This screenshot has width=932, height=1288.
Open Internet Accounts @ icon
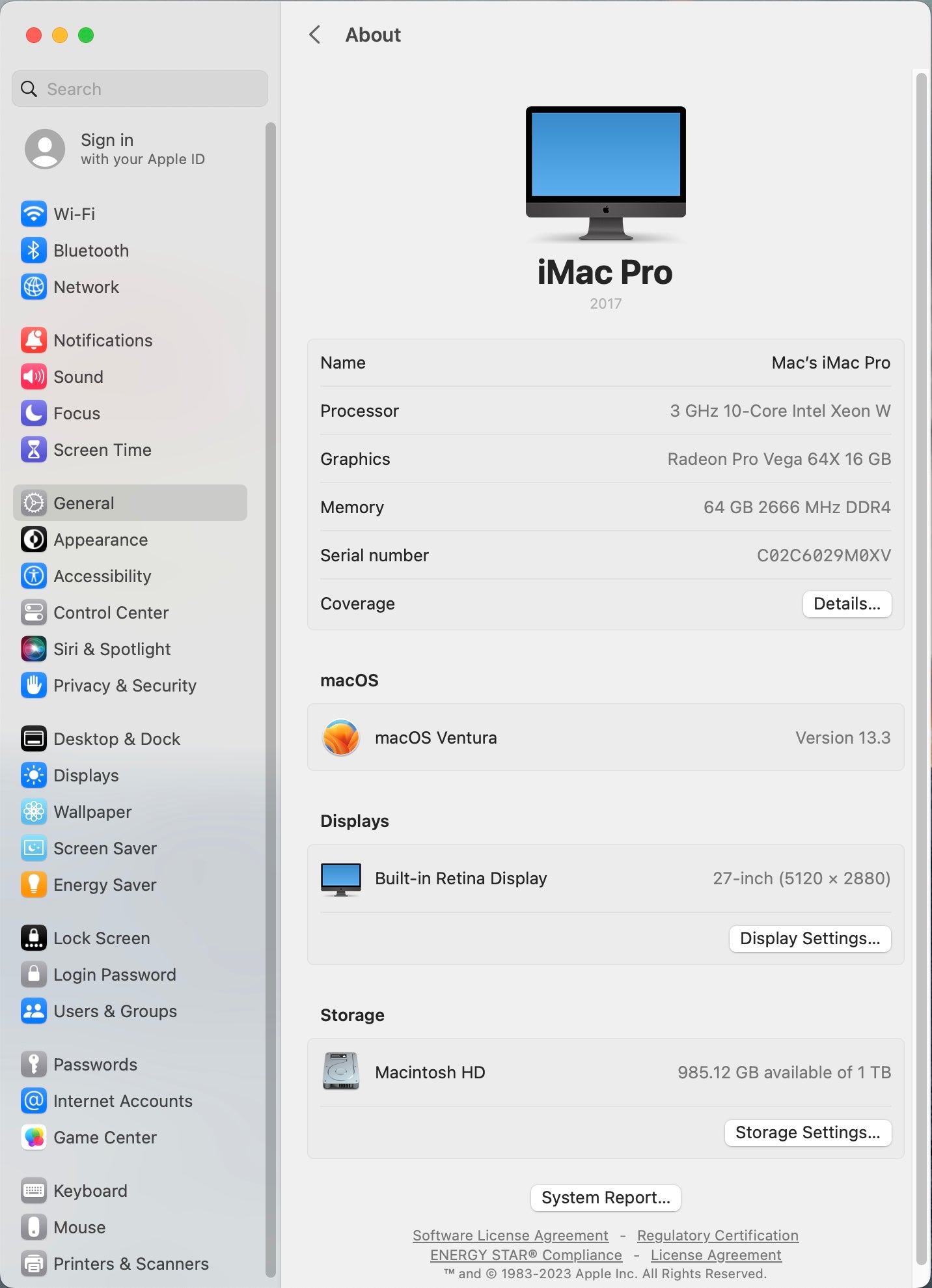click(x=34, y=1100)
